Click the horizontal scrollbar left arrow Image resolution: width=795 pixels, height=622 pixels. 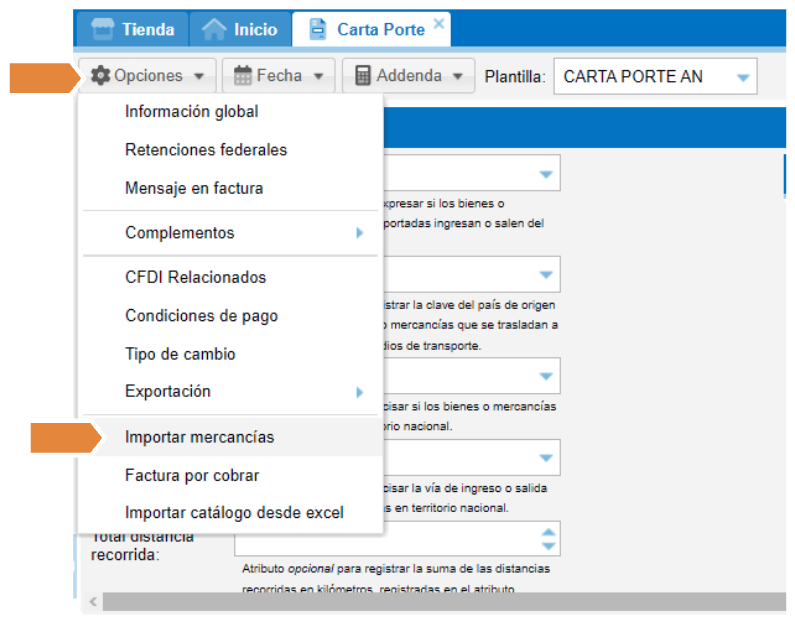point(93,602)
